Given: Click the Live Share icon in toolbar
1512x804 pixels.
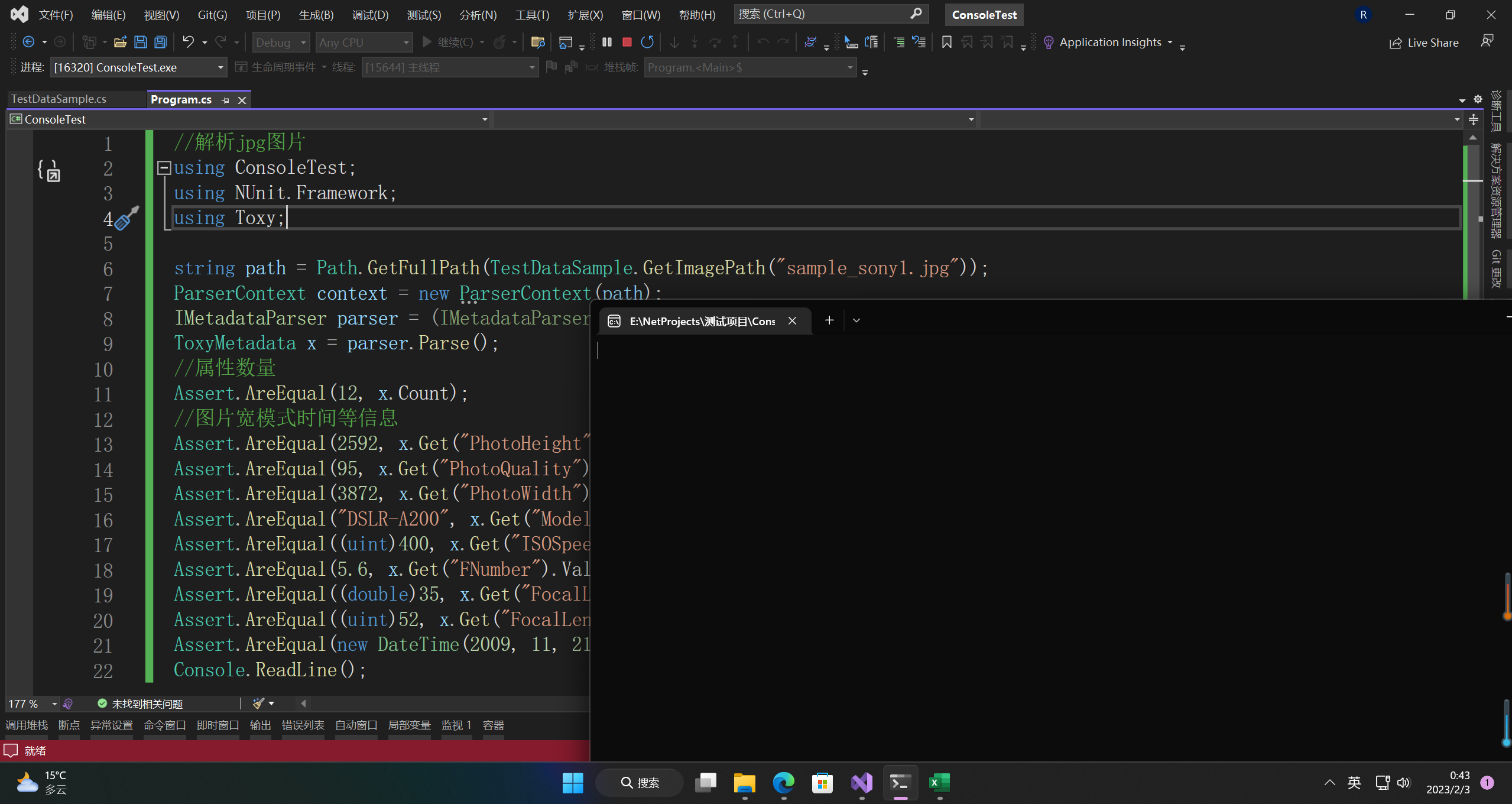Looking at the screenshot, I should coord(1395,42).
